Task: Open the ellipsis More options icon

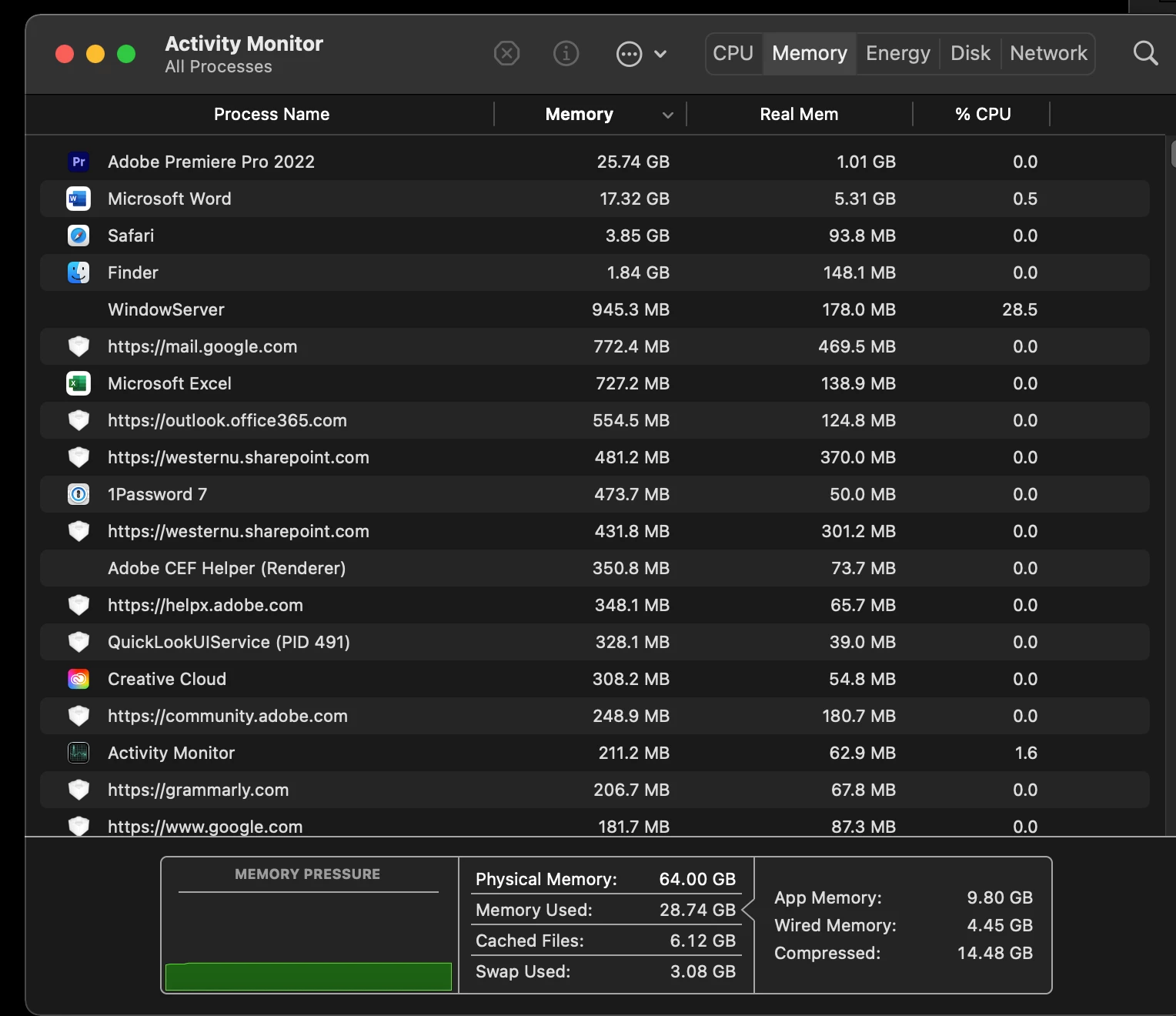Action: click(x=629, y=54)
